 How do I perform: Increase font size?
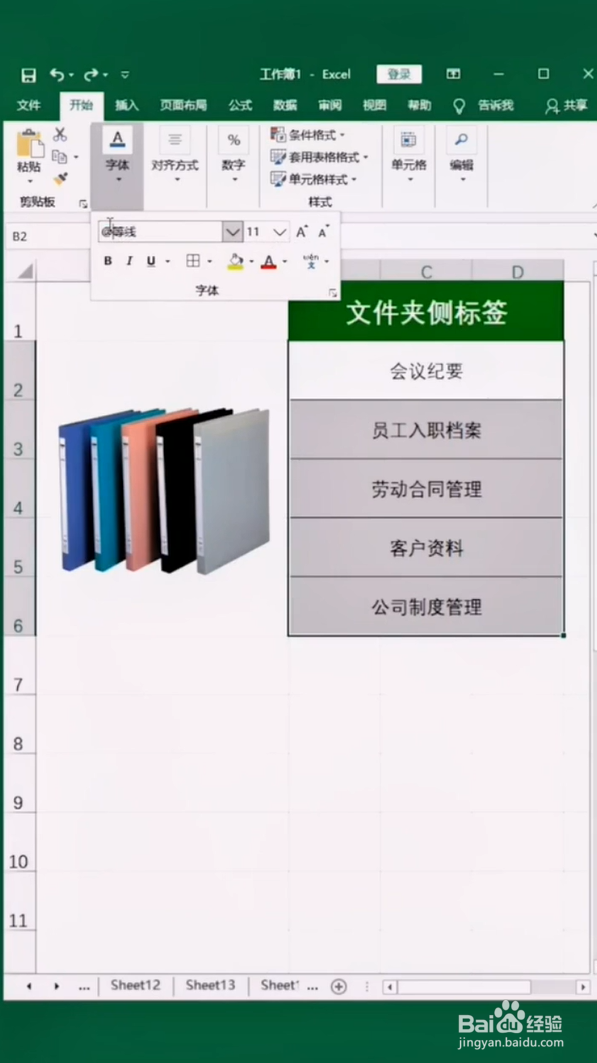point(302,232)
